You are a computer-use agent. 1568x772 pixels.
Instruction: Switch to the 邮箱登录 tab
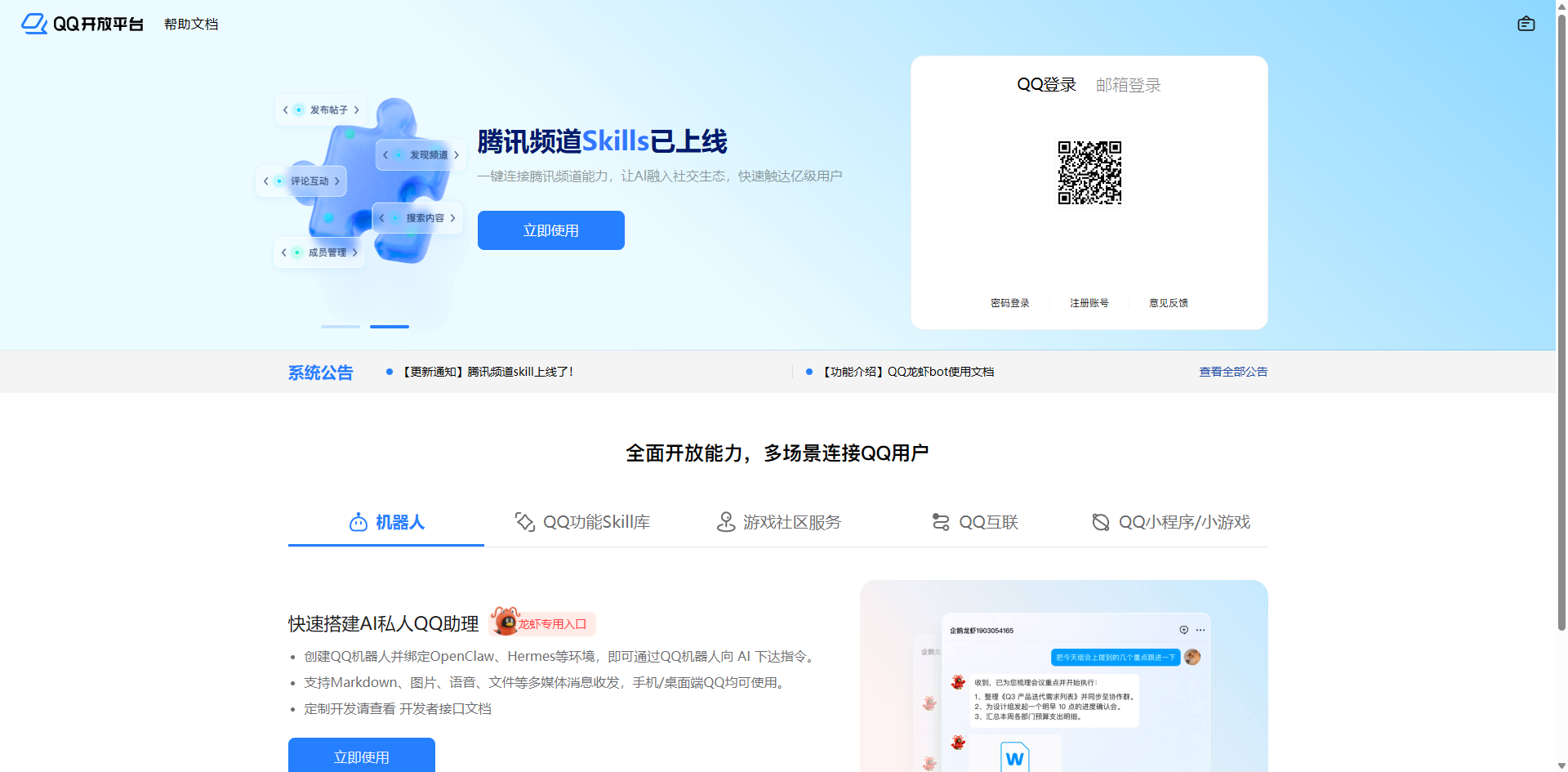click(x=1129, y=85)
